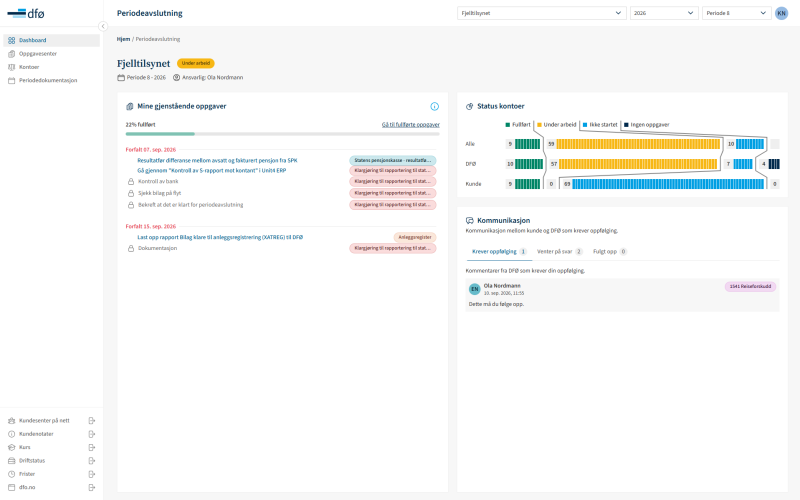Click lock icon beside Dokumentasjon
This screenshot has width=800, height=500.
coord(131,248)
